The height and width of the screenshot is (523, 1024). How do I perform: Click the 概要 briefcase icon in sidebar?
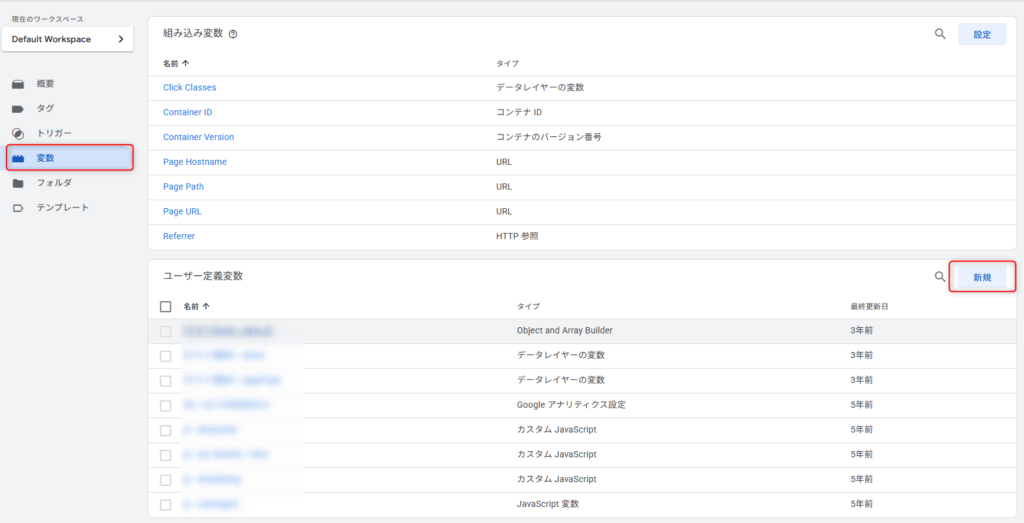tap(18, 83)
